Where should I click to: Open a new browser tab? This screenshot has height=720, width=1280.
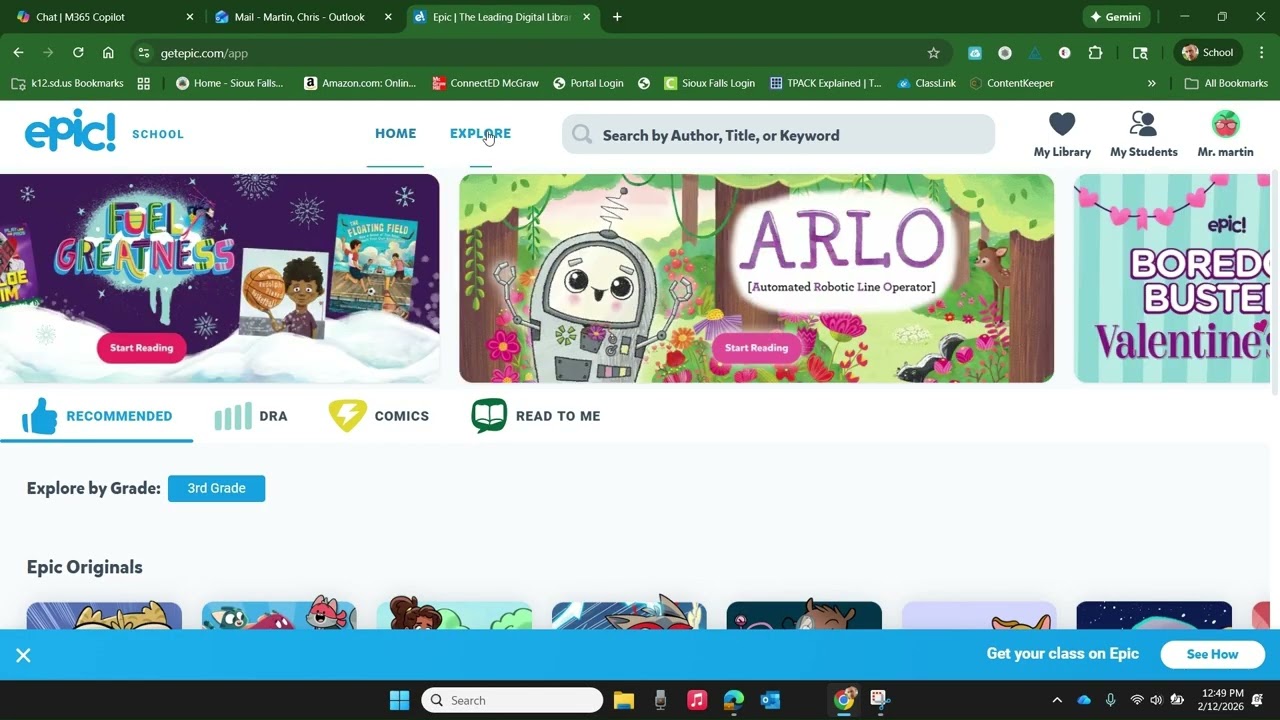click(617, 17)
